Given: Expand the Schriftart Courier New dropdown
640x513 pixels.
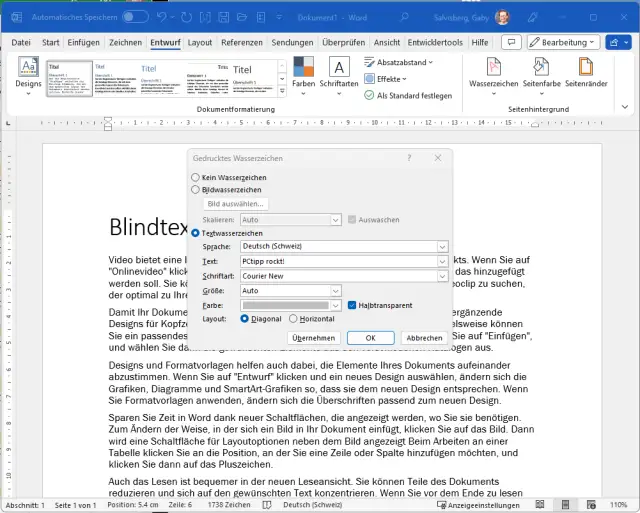Looking at the screenshot, I should coord(442,275).
